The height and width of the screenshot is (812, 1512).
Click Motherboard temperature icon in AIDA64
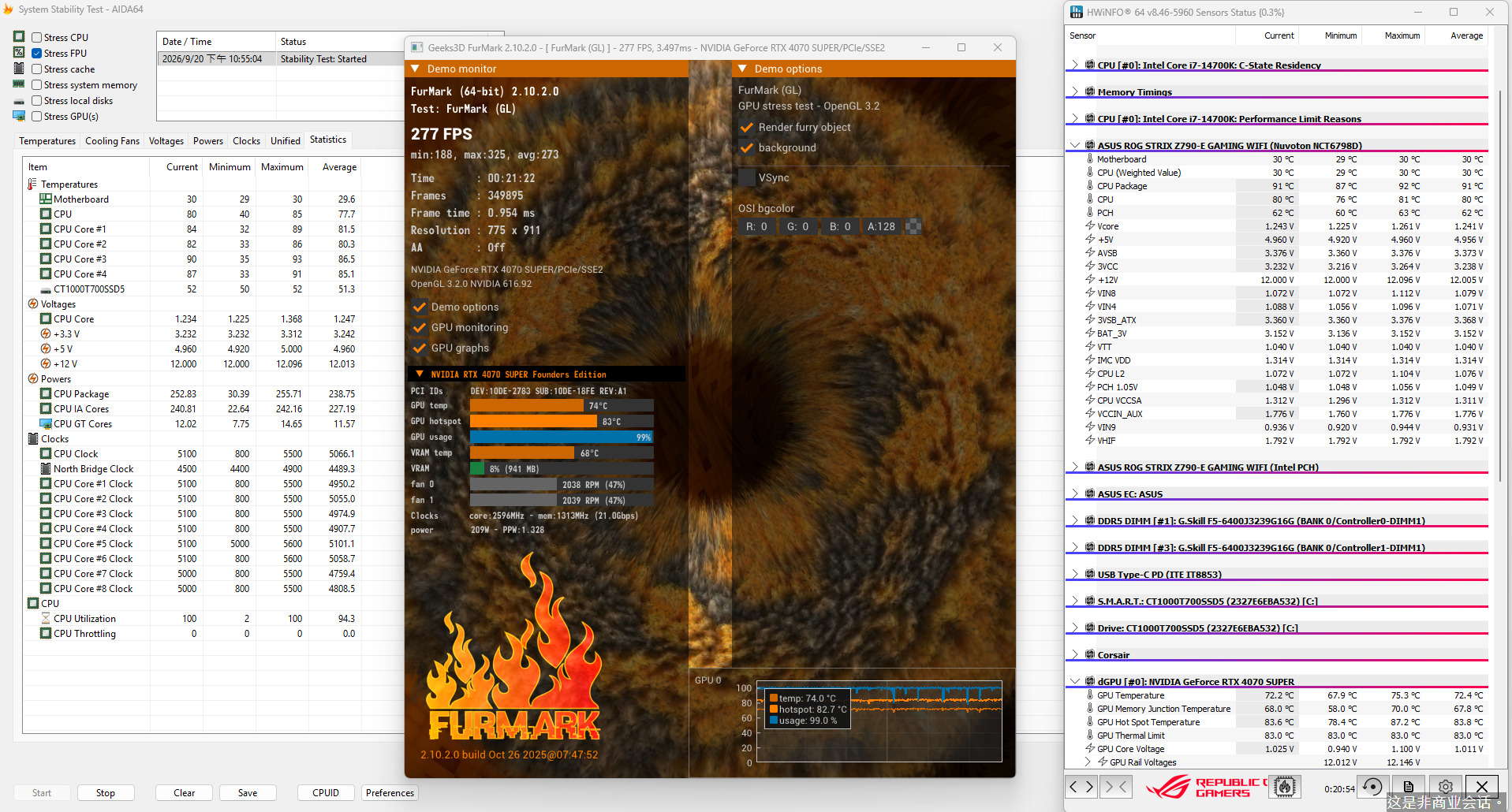[x=46, y=199]
